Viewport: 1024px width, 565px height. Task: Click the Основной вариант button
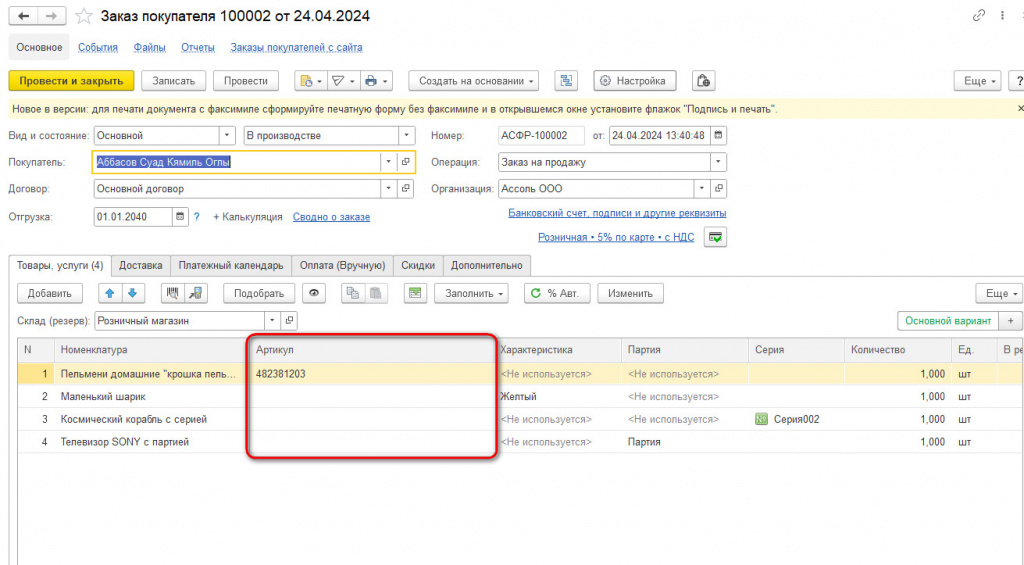[948, 321]
